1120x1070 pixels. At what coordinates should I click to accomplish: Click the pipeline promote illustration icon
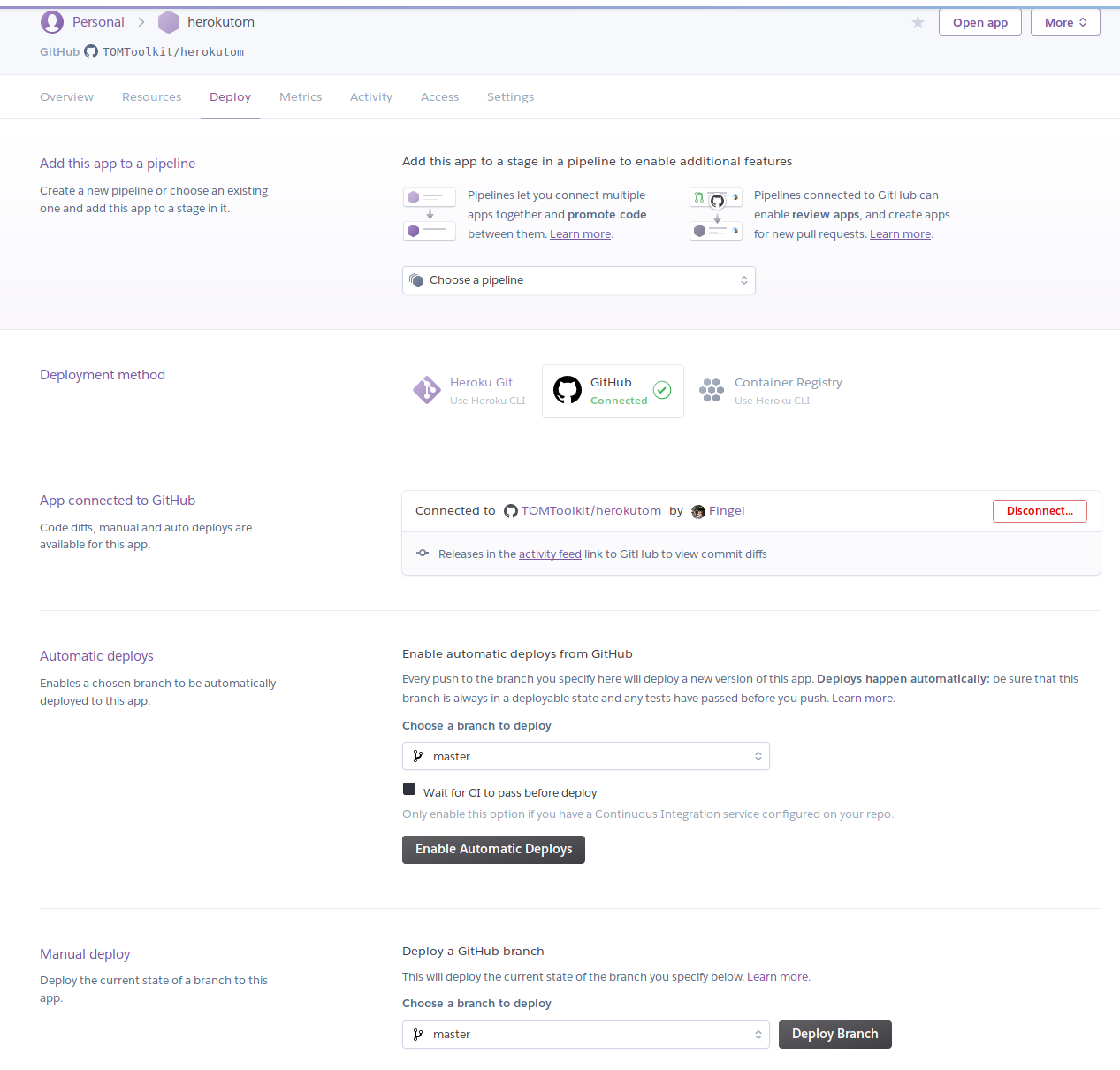pyautogui.click(x=430, y=214)
